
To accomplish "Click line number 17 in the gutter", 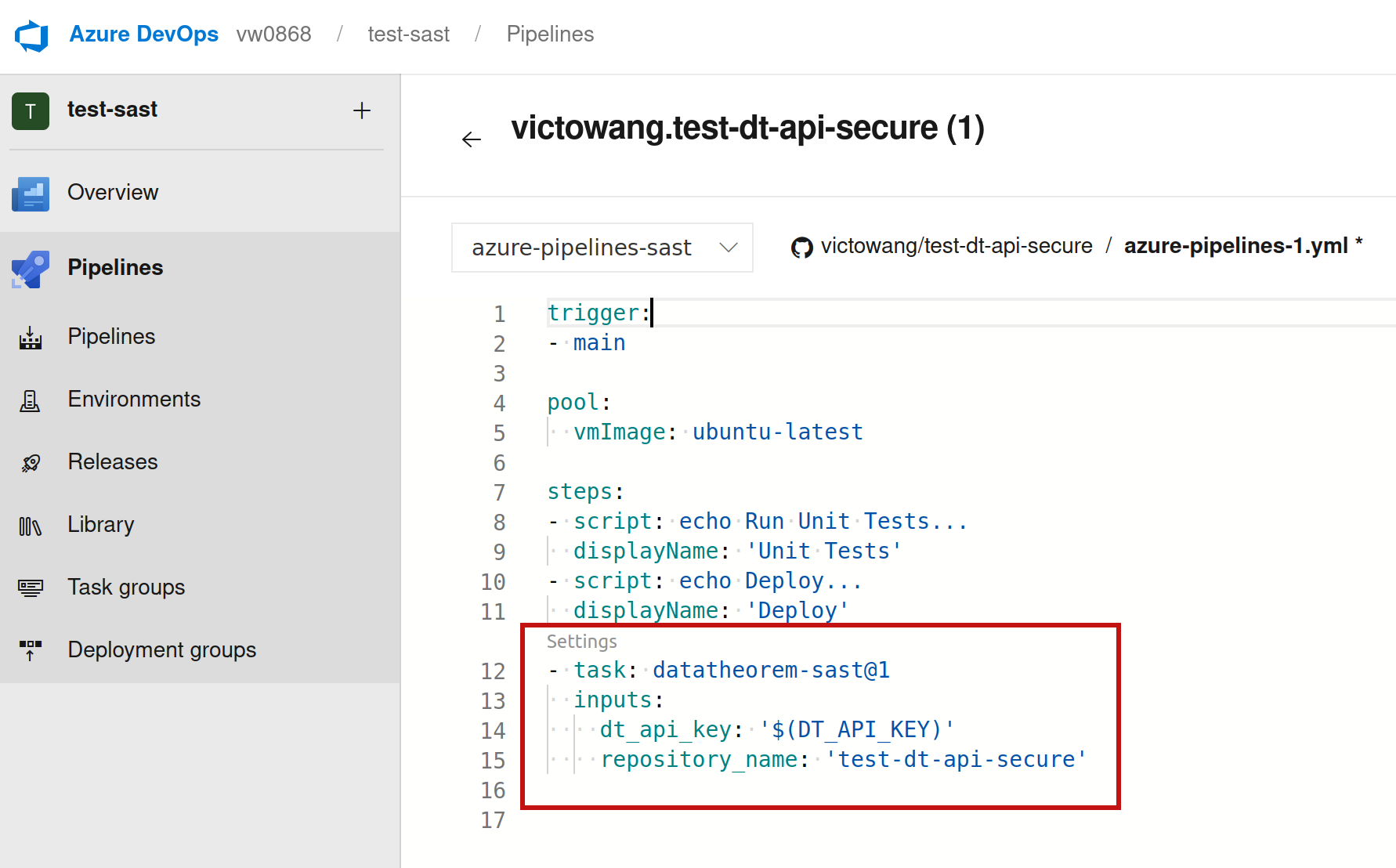I will pyautogui.click(x=493, y=820).
